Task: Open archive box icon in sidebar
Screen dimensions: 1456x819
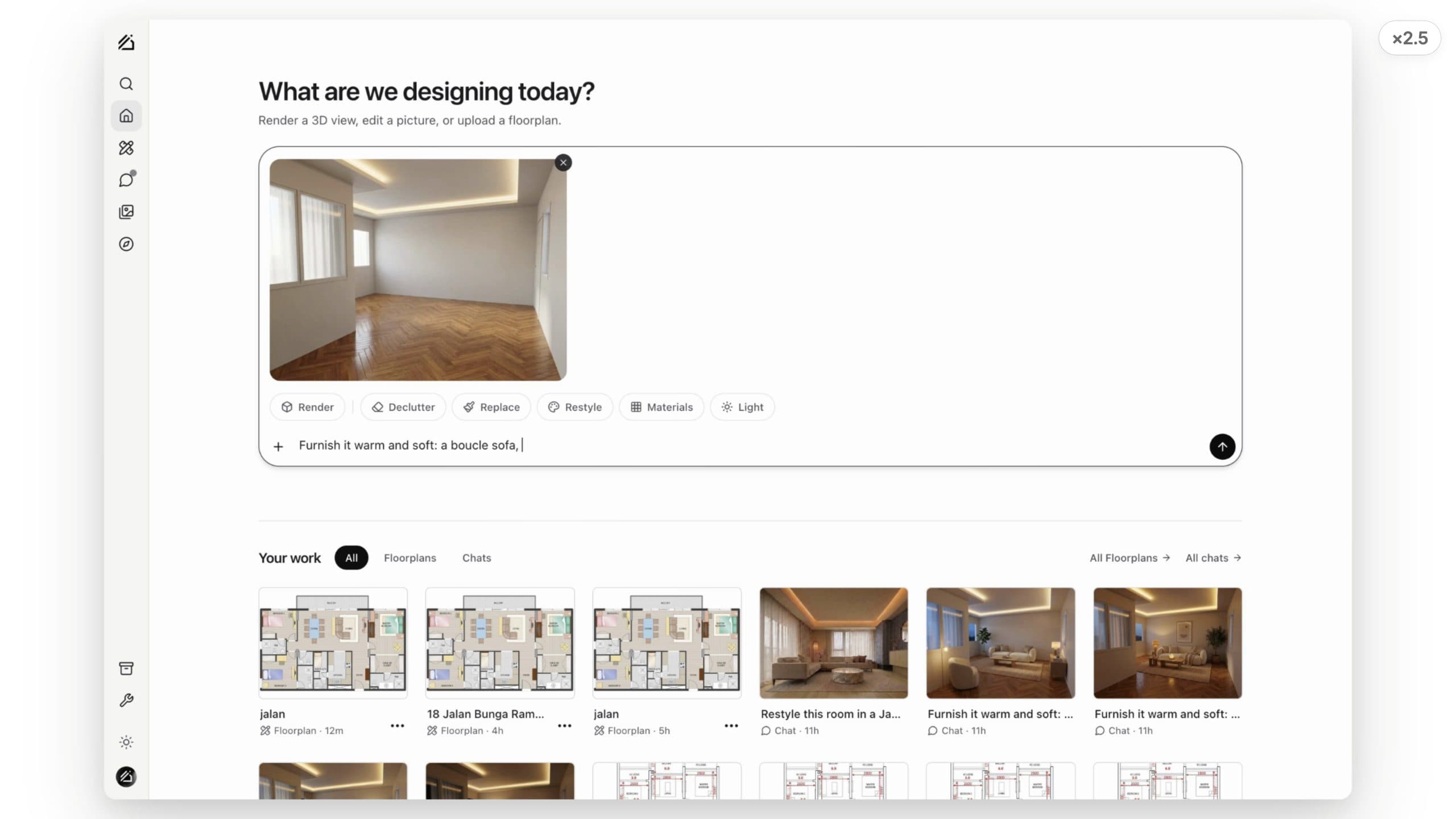Action: 126,668
